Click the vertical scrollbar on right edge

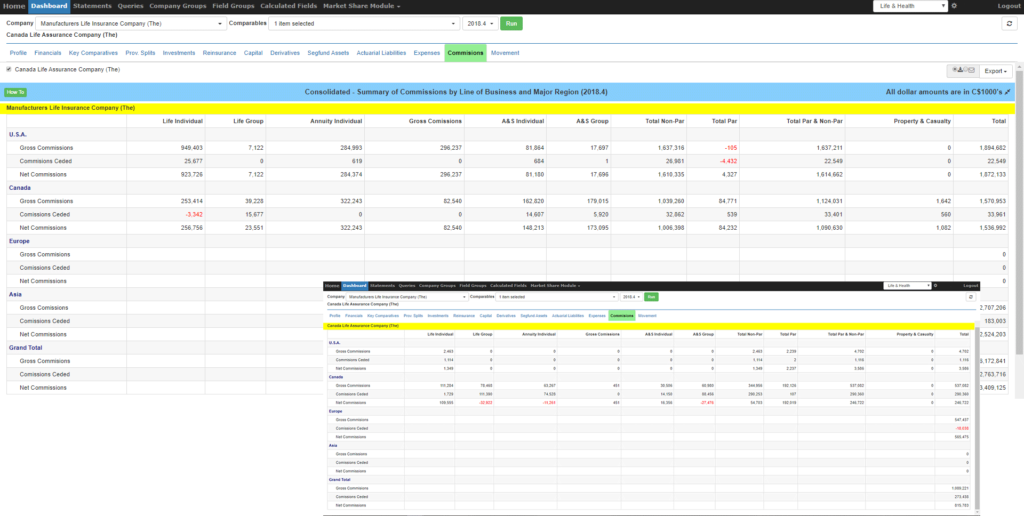tap(1019, 200)
